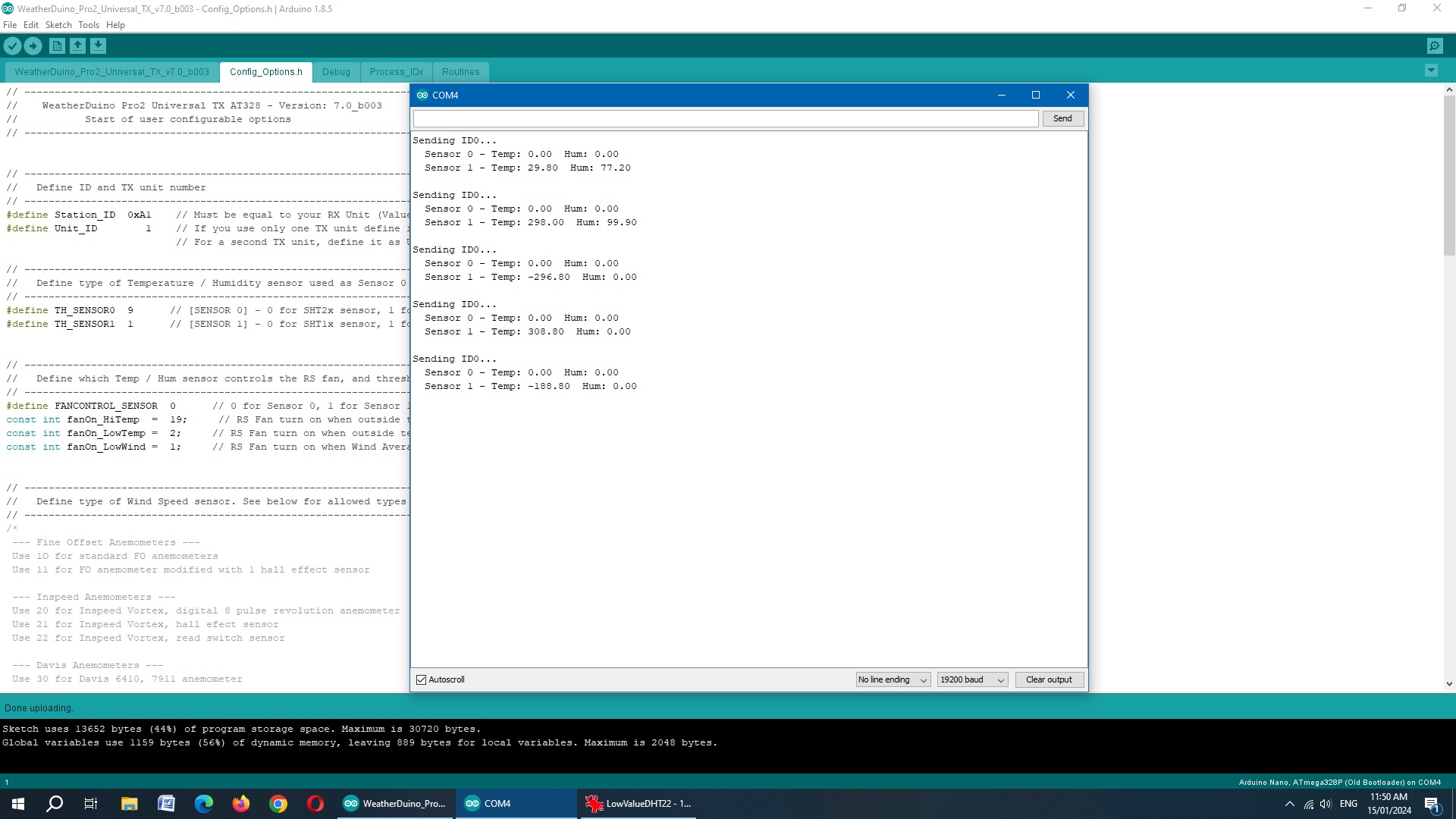1456x819 pixels.
Task: Open the 19200 baud rate dropdown
Action: pyautogui.click(x=972, y=680)
